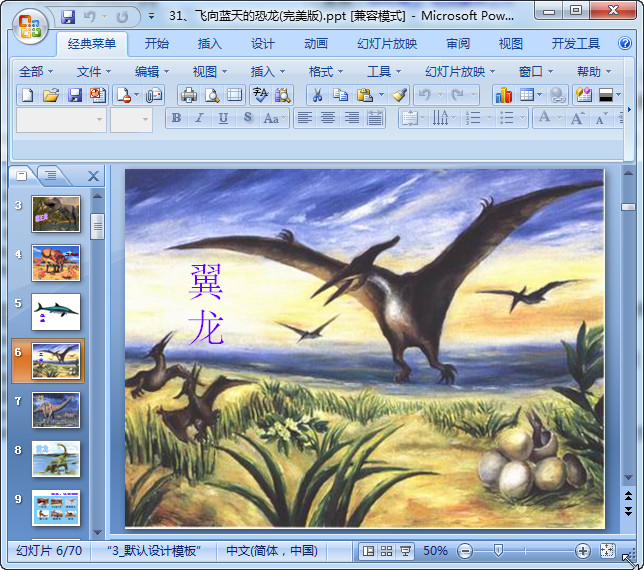Toggle Italic formatting
The height and width of the screenshot is (570, 644).
coord(200,118)
